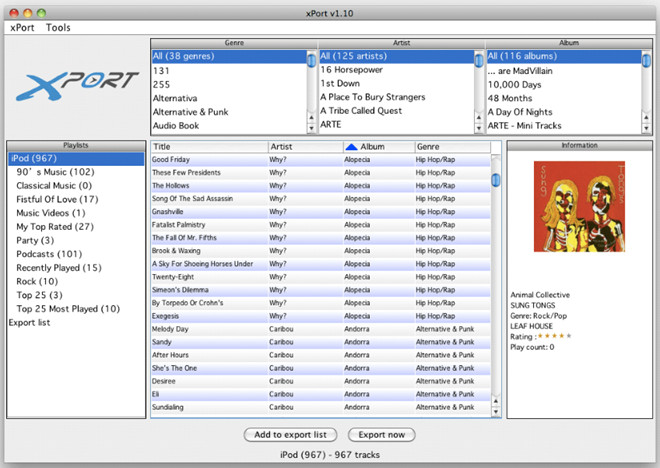The height and width of the screenshot is (468, 660).
Task: Select the track Good Friday
Action: [x=321, y=160]
